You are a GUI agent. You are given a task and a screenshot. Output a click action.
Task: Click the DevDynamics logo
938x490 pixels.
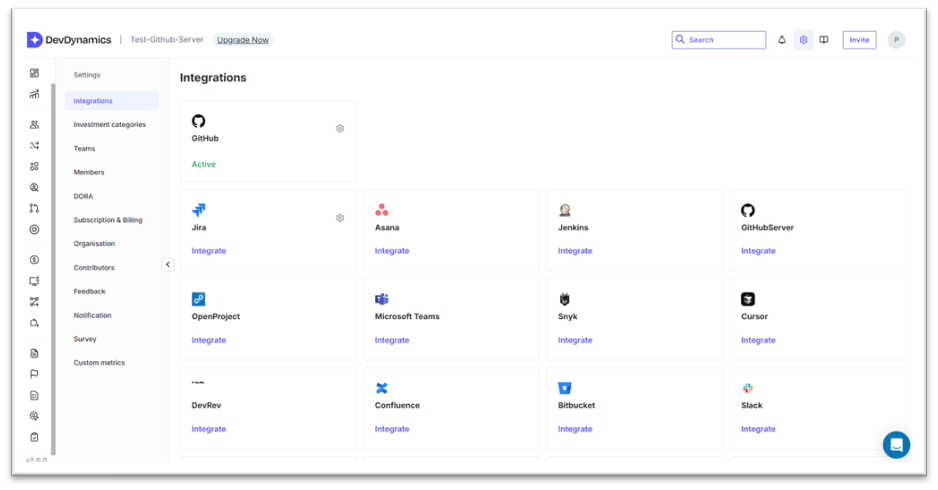pos(69,40)
